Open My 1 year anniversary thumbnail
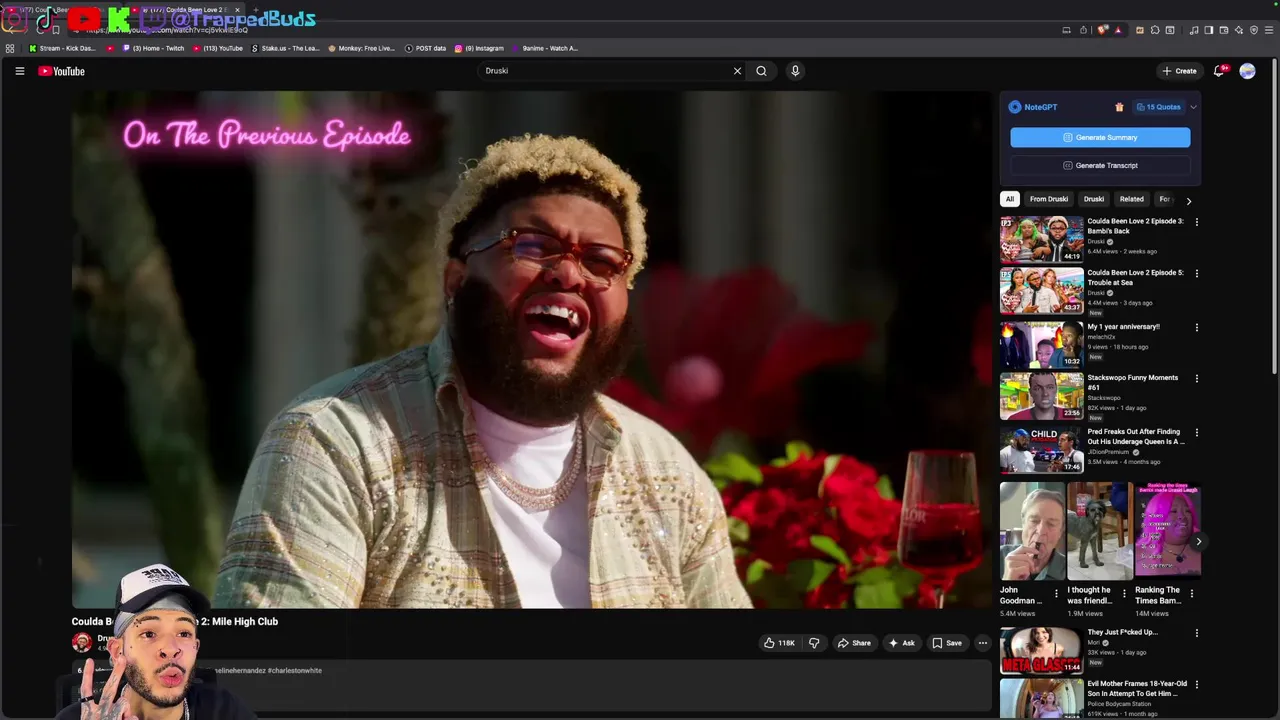The image size is (1280, 720). click(x=1041, y=344)
